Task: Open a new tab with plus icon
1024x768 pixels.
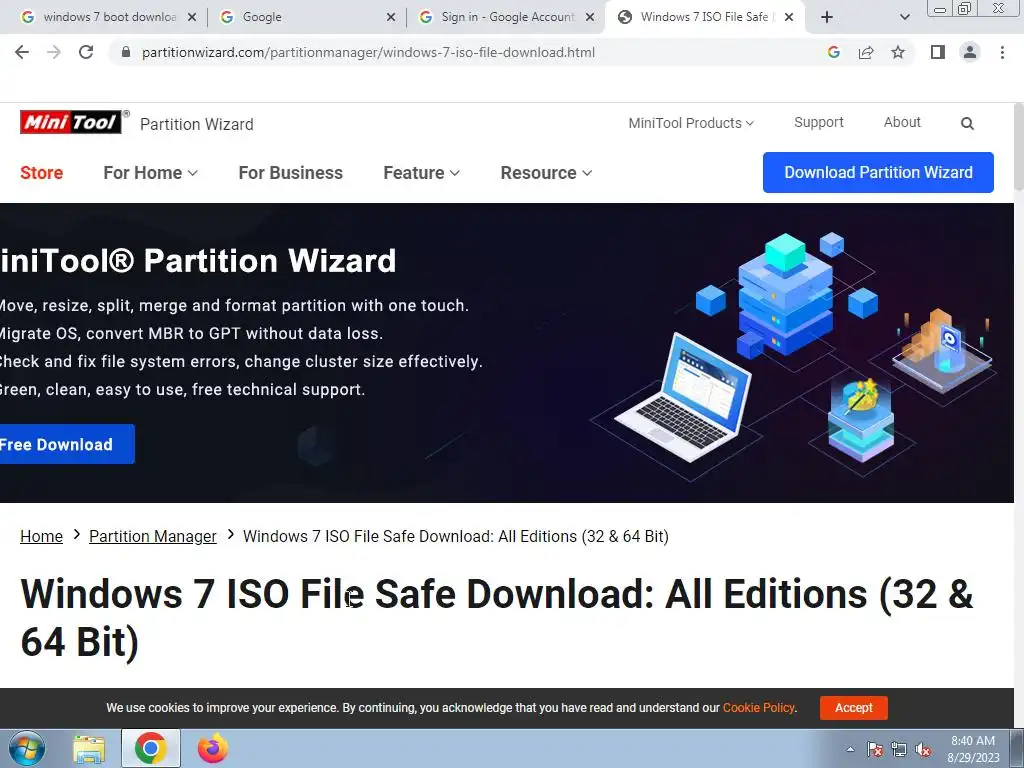Action: pyautogui.click(x=827, y=17)
